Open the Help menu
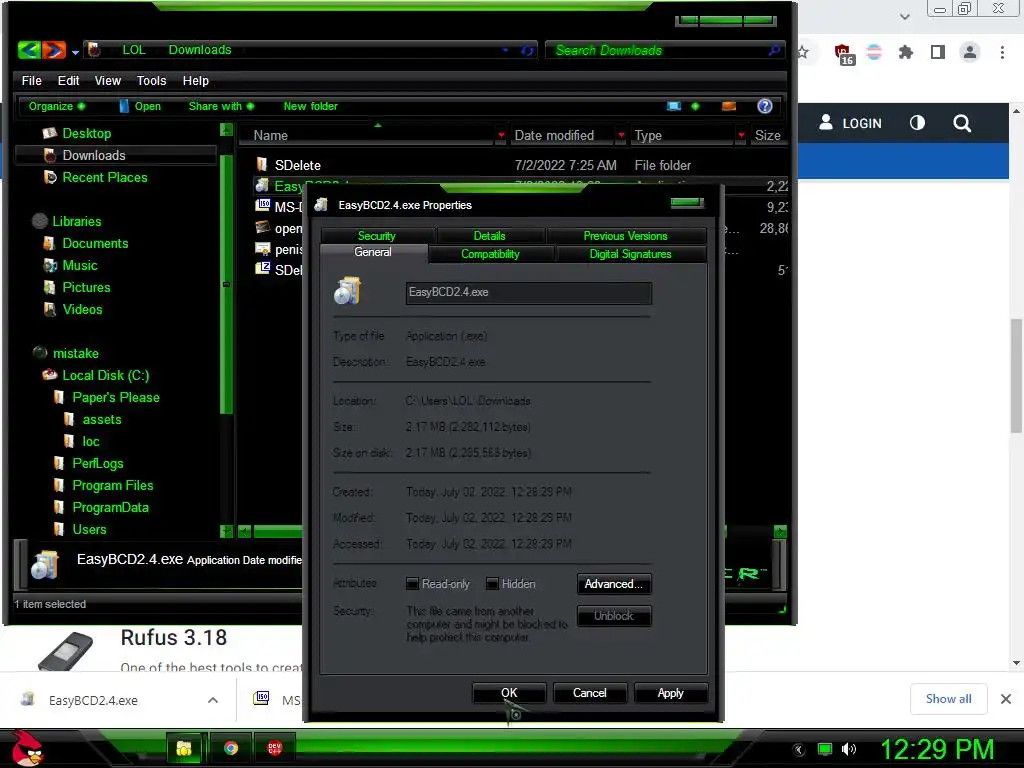The width and height of the screenshot is (1024, 768). [195, 80]
